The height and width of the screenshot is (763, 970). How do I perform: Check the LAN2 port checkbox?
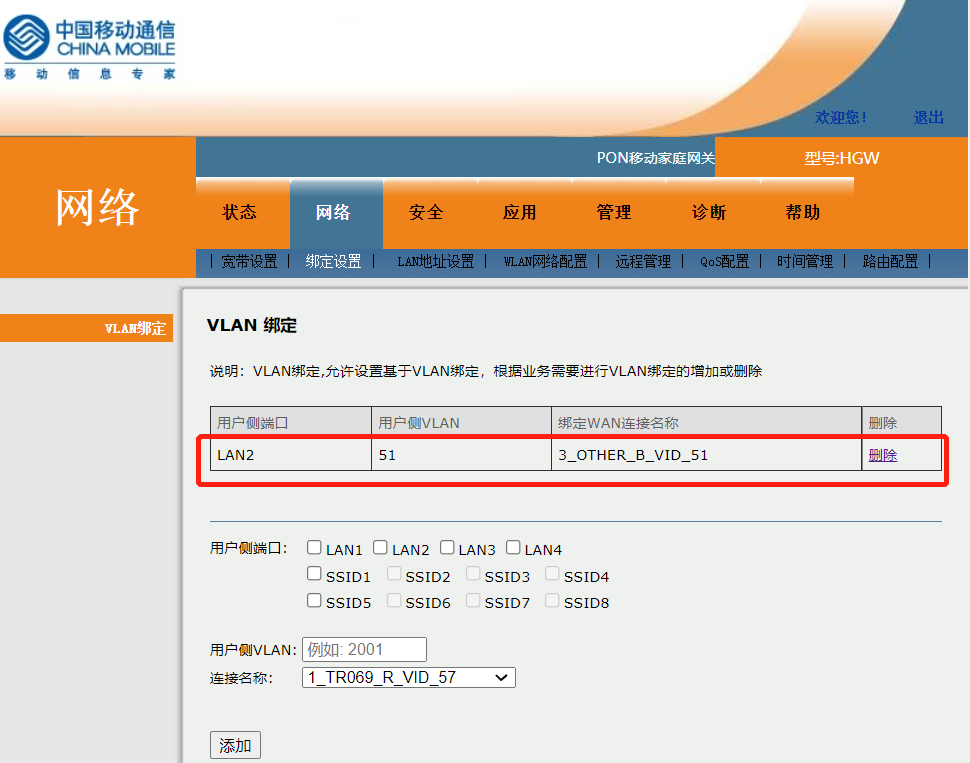380,548
